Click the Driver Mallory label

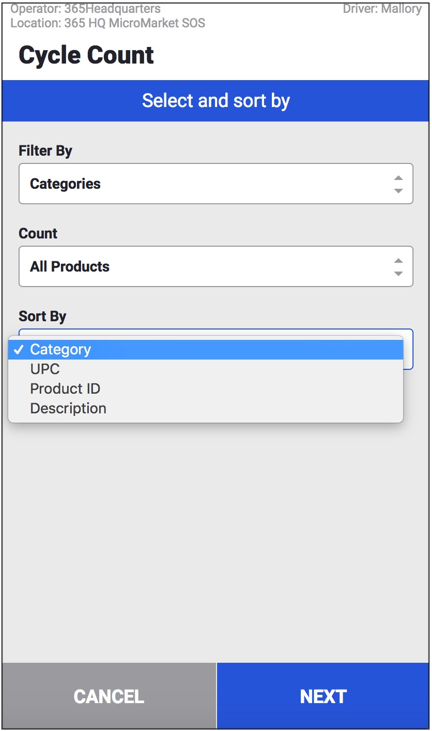[x=382, y=9]
